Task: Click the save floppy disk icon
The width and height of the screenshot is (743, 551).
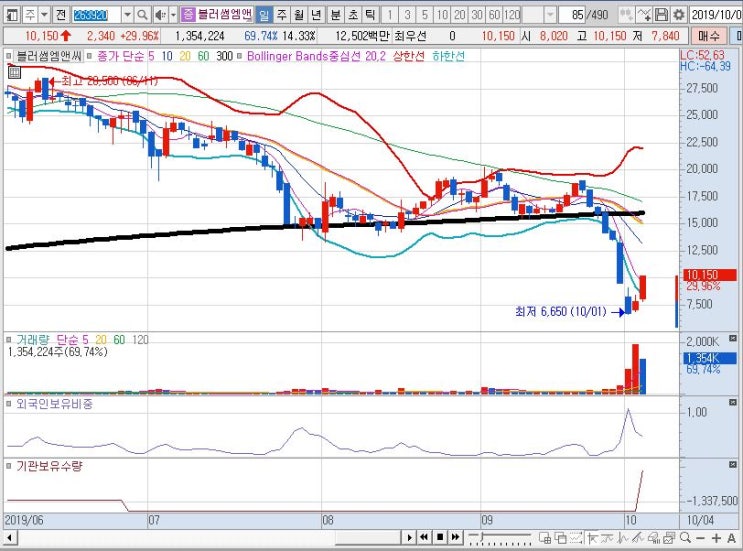Action: point(661,15)
